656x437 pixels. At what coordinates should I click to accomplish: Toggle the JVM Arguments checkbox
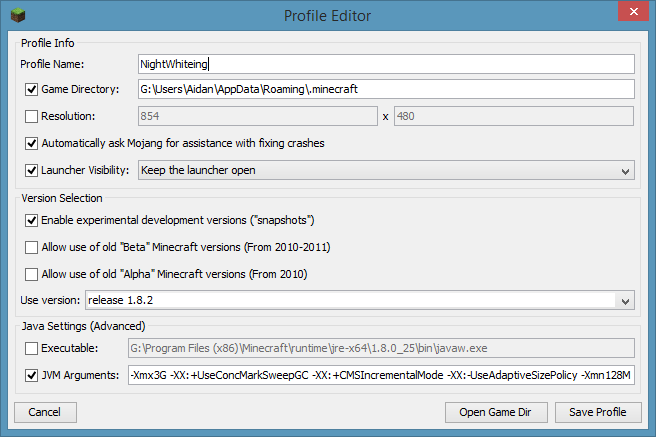coord(32,376)
